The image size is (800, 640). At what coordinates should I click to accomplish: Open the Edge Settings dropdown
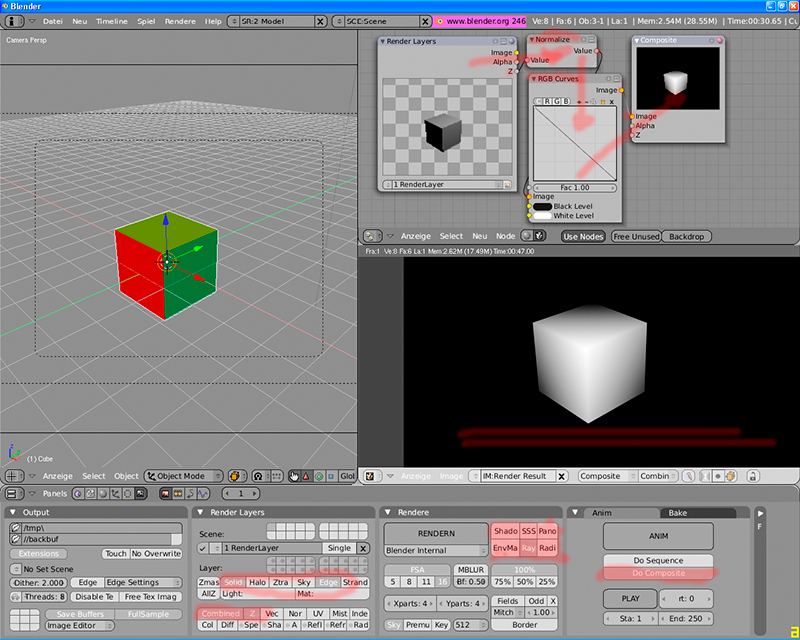143,582
